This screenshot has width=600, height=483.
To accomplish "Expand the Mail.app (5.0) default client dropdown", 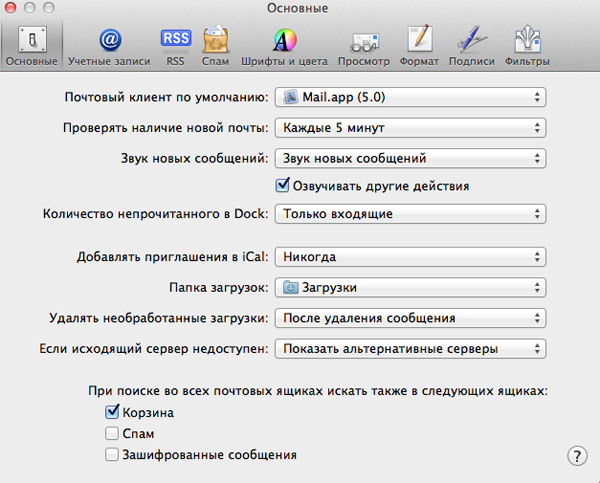I will [410, 97].
